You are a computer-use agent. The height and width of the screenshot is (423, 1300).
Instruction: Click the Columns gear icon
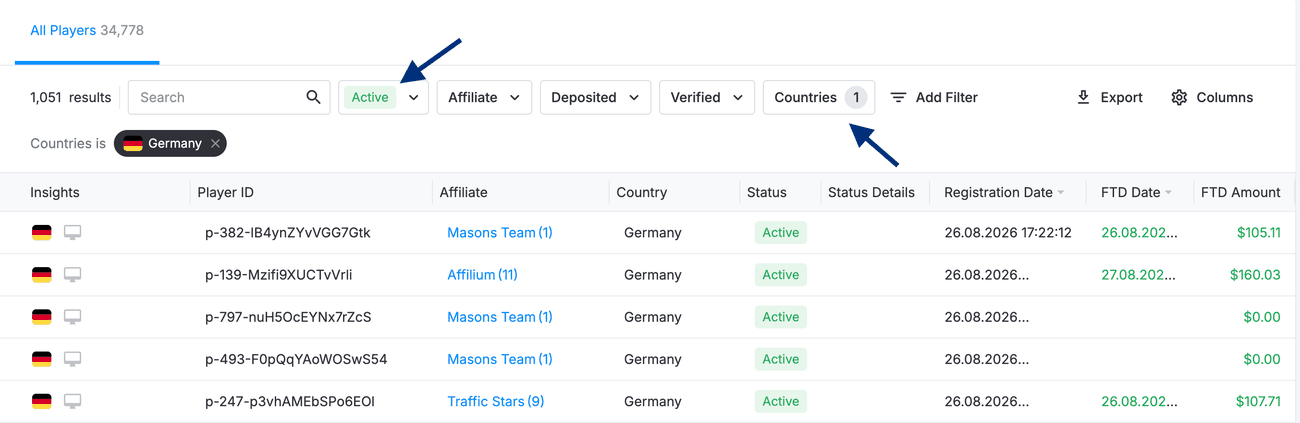(1179, 97)
